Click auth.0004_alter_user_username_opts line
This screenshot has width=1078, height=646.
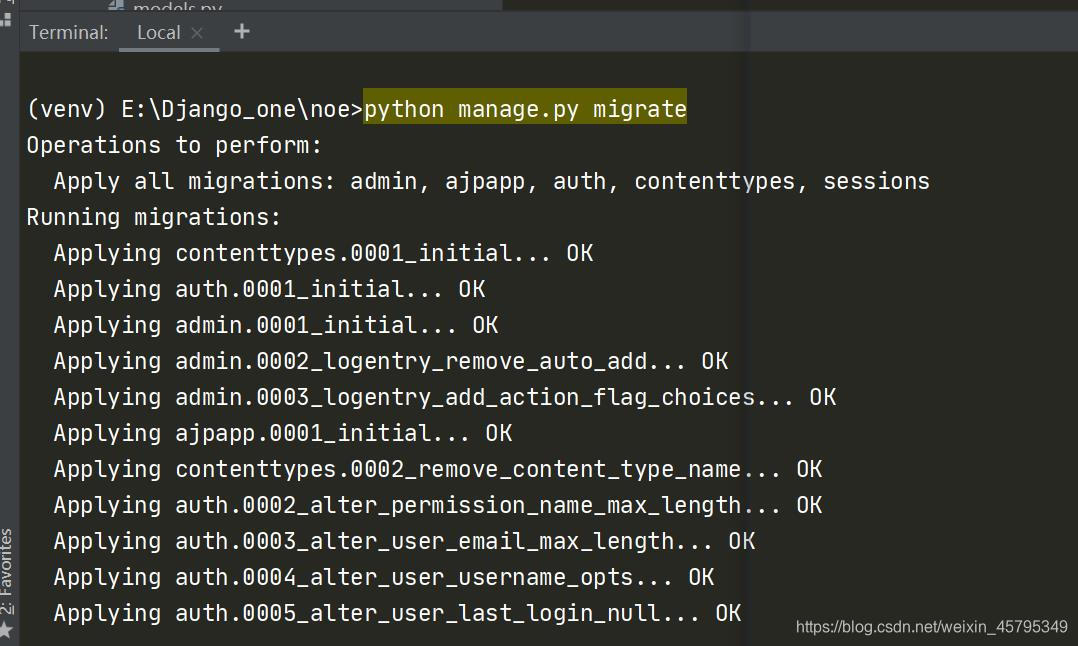click(384, 577)
